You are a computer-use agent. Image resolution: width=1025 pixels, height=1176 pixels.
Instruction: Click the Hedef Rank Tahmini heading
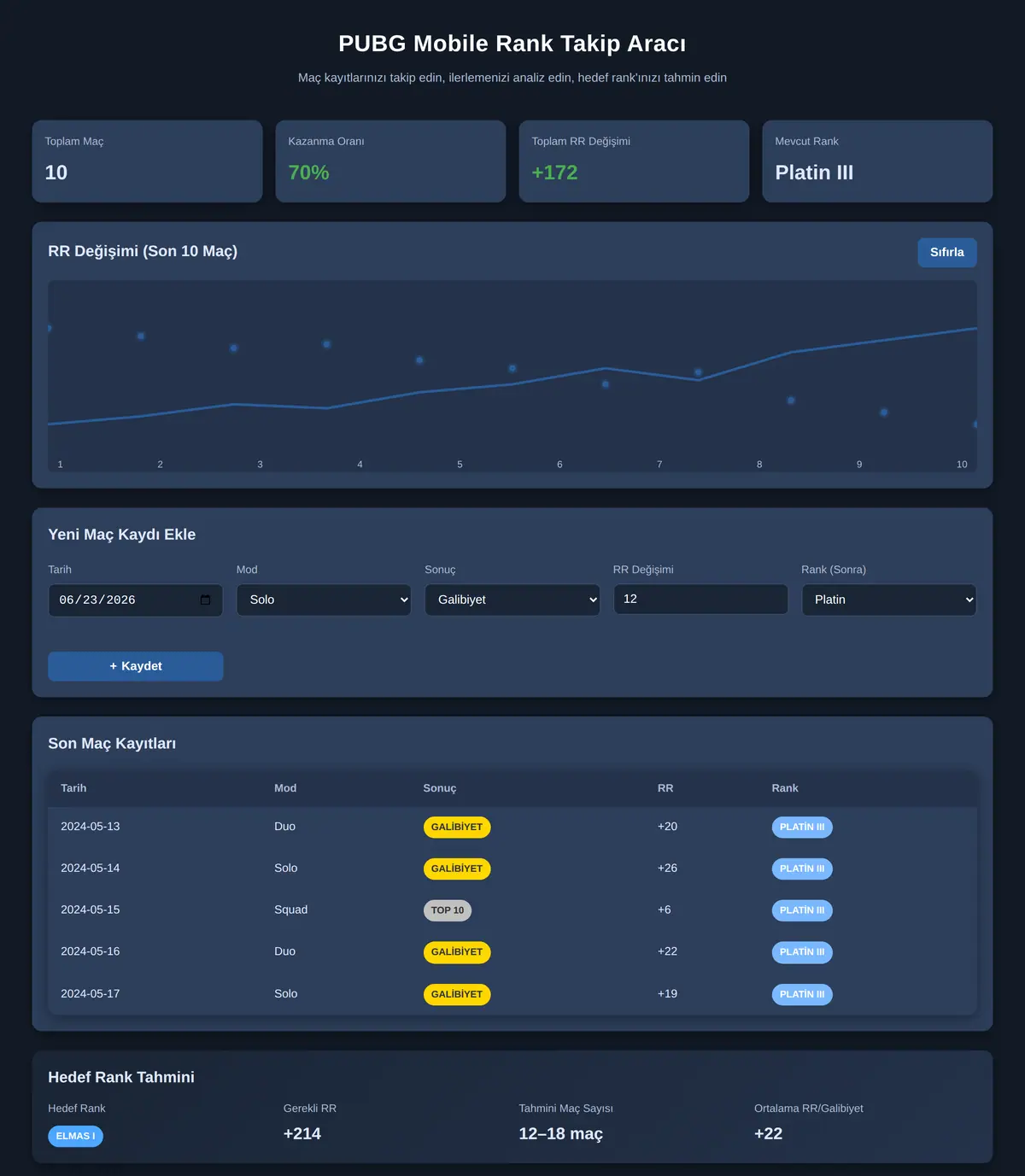121,1078
